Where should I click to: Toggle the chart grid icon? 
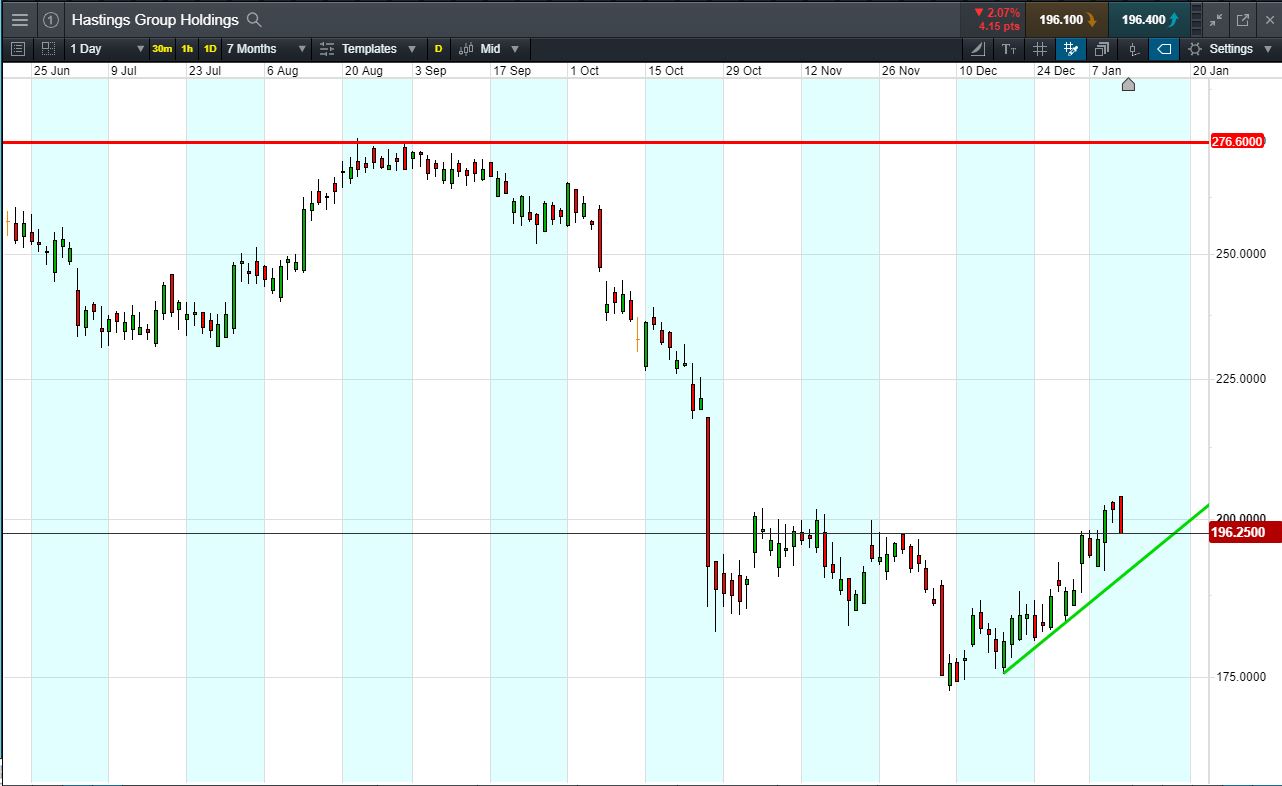pos(1040,48)
